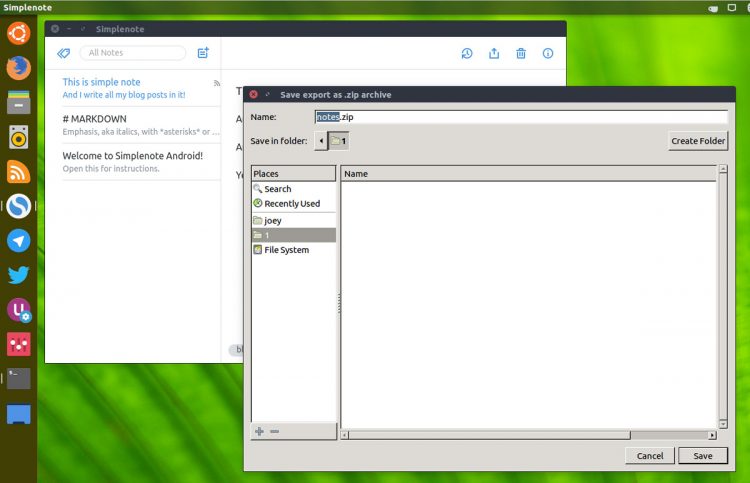This screenshot has height=483, width=750.
Task: Click the share note icon
Action: point(494,53)
